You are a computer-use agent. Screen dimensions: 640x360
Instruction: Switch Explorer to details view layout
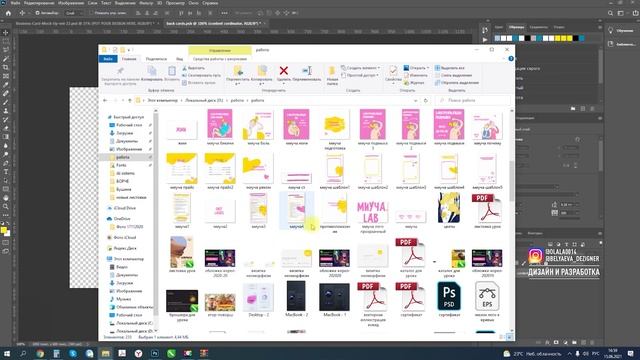pos(502,337)
